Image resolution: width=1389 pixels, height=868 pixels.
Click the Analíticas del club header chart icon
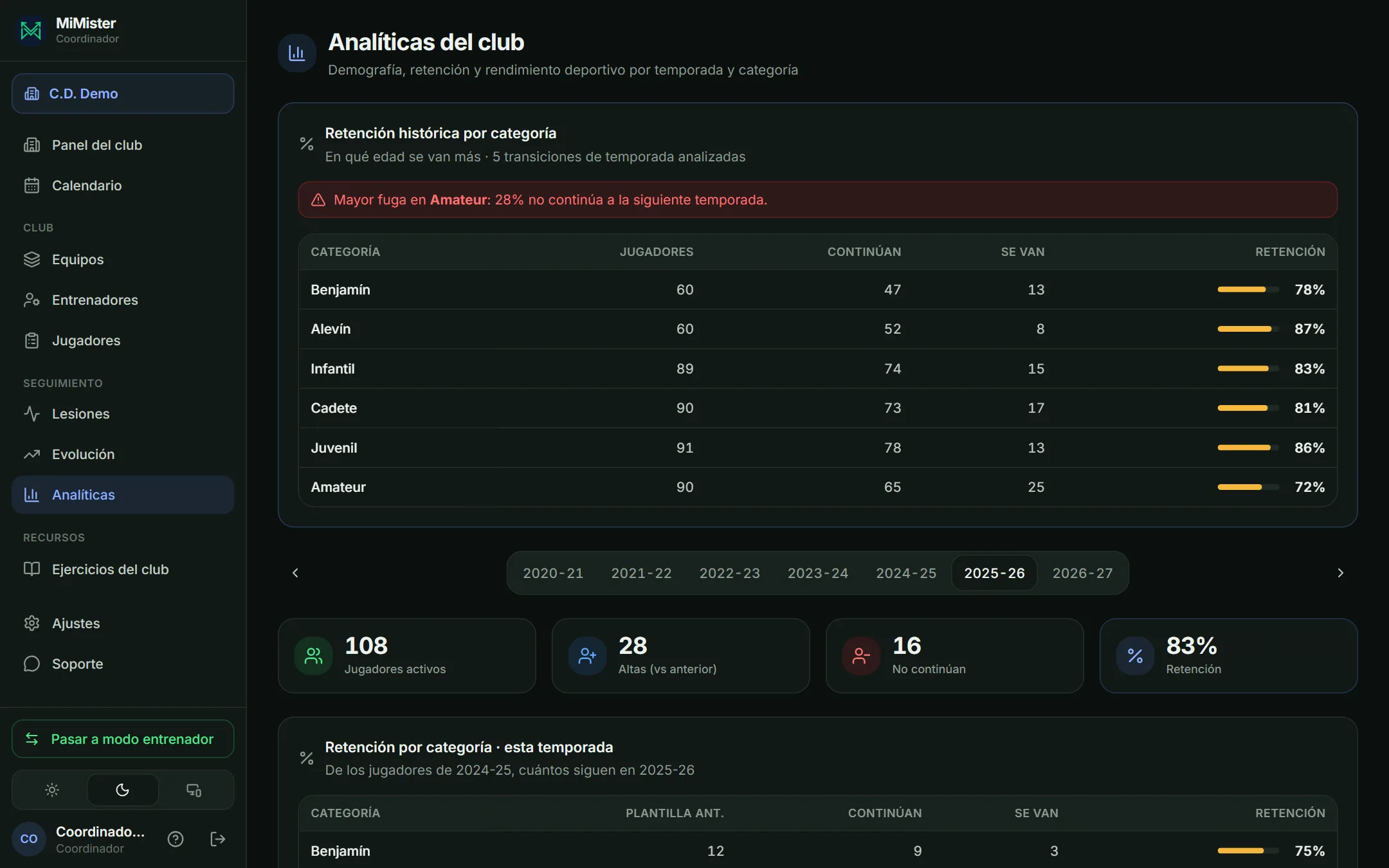296,53
